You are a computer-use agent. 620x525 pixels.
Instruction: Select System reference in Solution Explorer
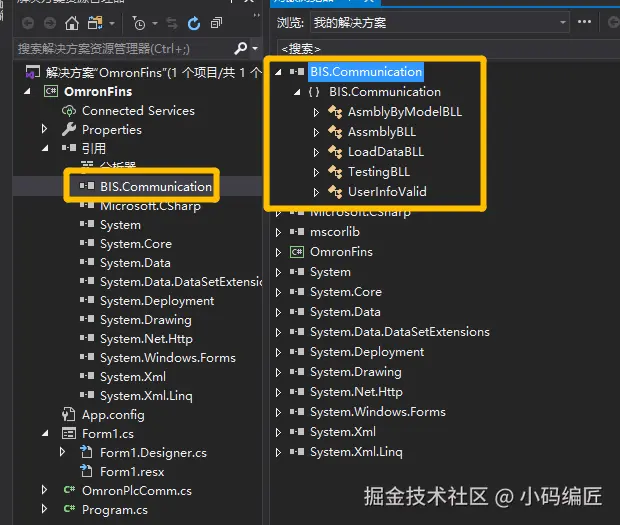120,225
